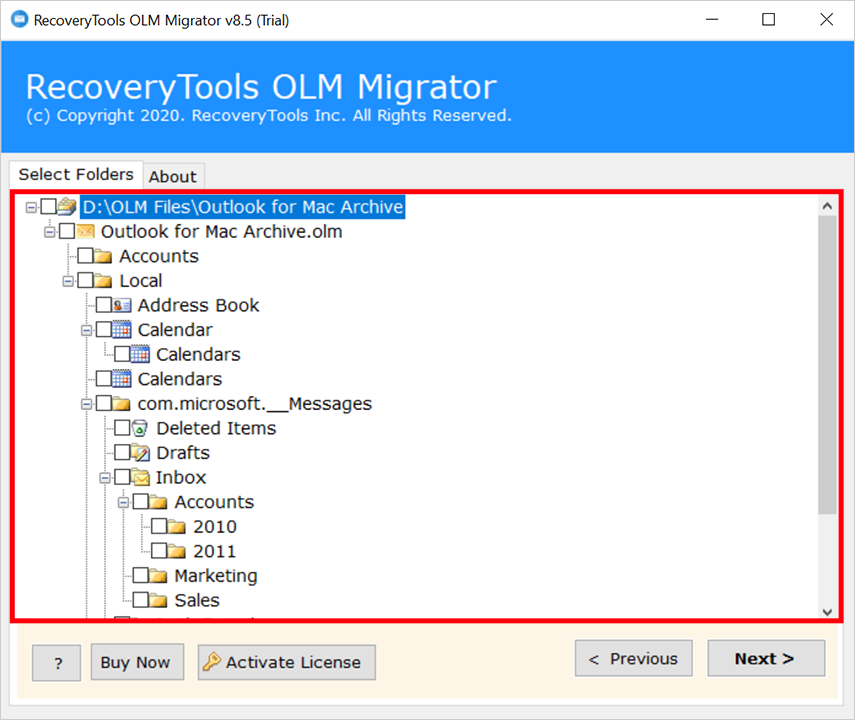Collapse the Outlook for Mac Archive.olm node
Screen dimensions: 855x720
tap(50, 232)
